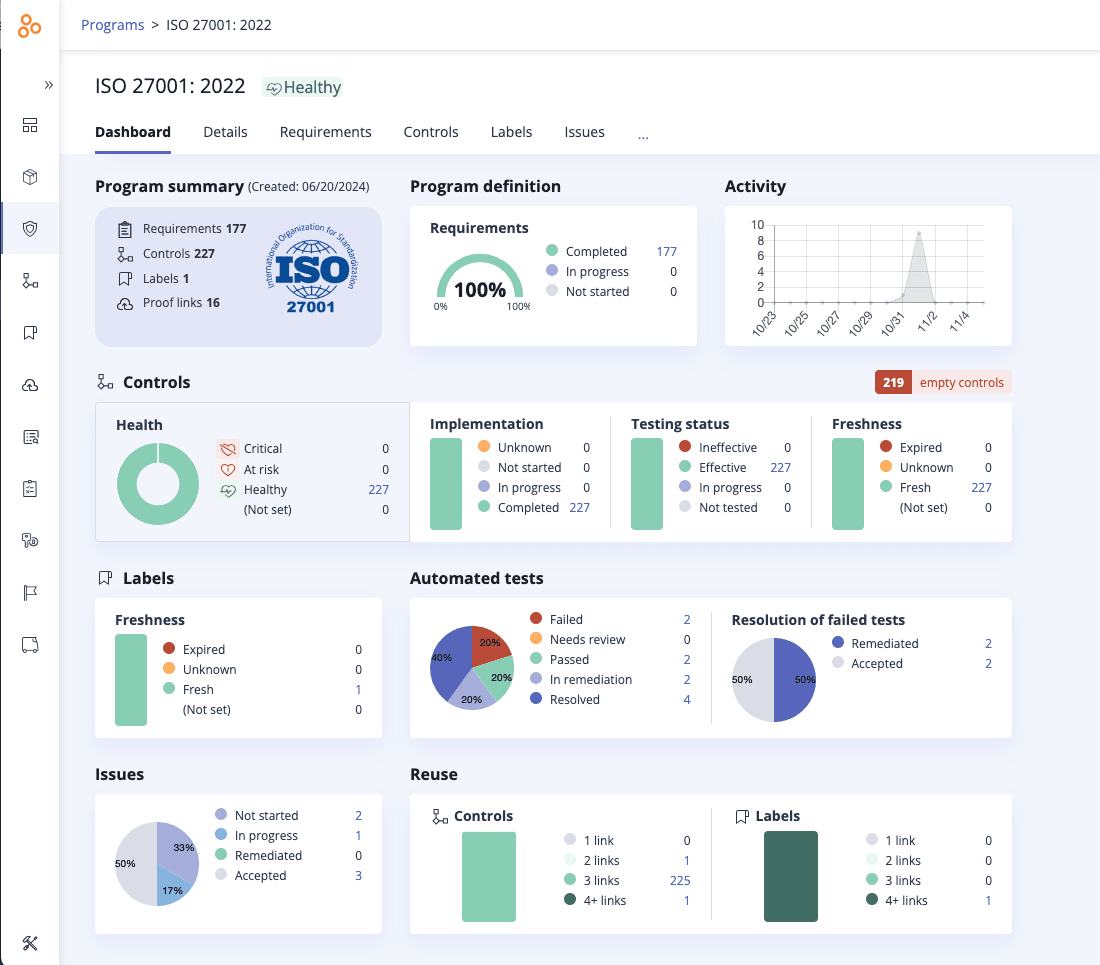This screenshot has height=965, width=1100.
Task: Select the package icon in the sidebar
Action: (30, 177)
